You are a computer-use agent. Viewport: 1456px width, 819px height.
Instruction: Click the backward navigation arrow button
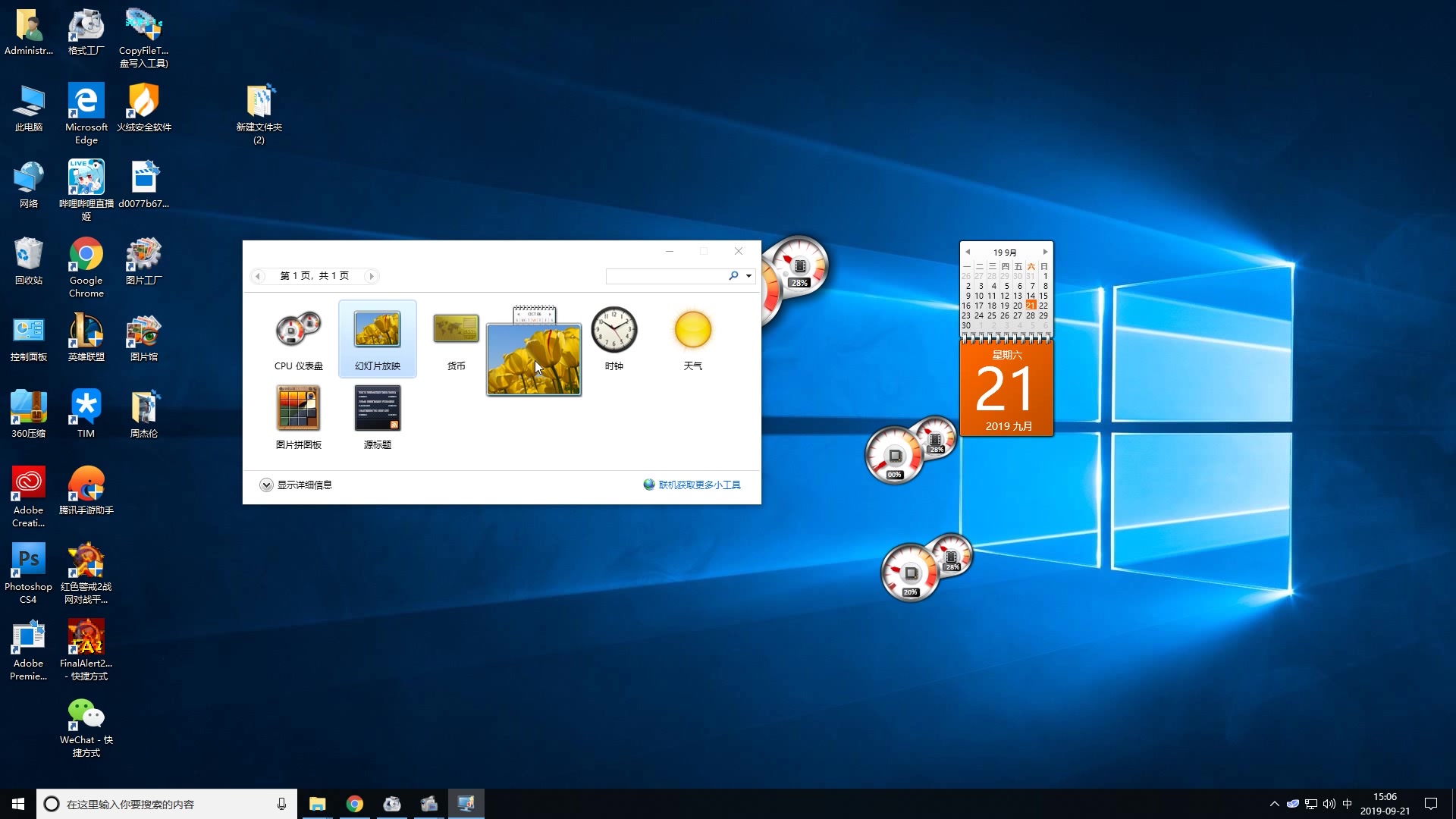tap(258, 276)
